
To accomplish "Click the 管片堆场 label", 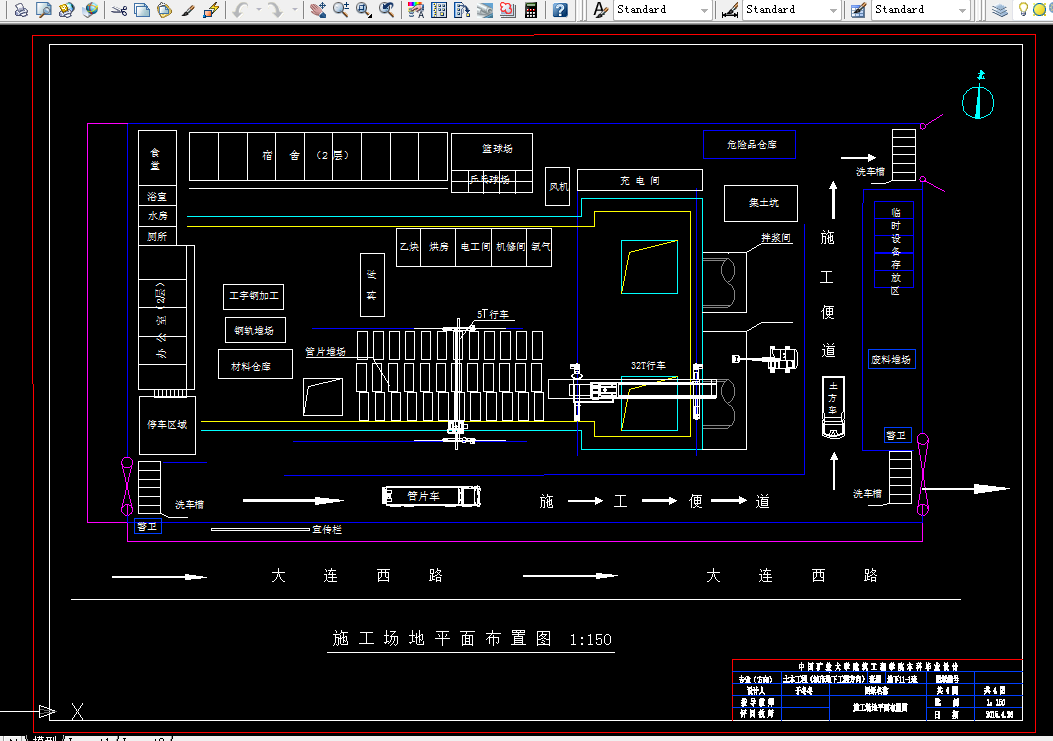I will pos(326,351).
